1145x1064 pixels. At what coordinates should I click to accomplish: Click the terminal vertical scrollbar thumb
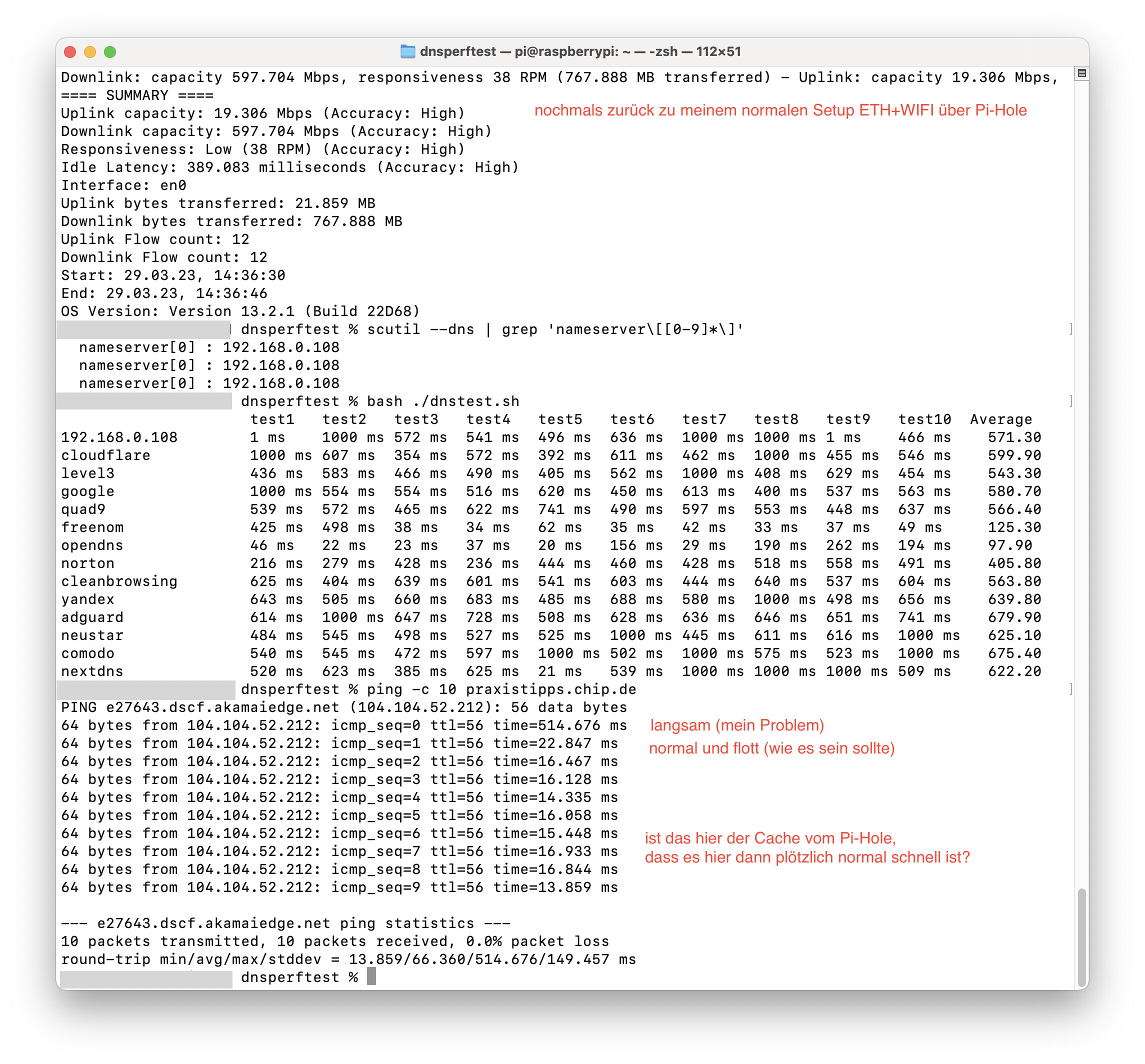tap(1081, 937)
